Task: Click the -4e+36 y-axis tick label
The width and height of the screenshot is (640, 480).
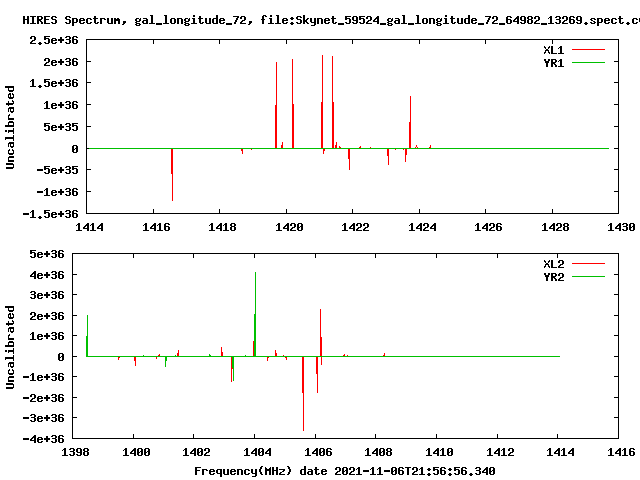Action: [43, 439]
